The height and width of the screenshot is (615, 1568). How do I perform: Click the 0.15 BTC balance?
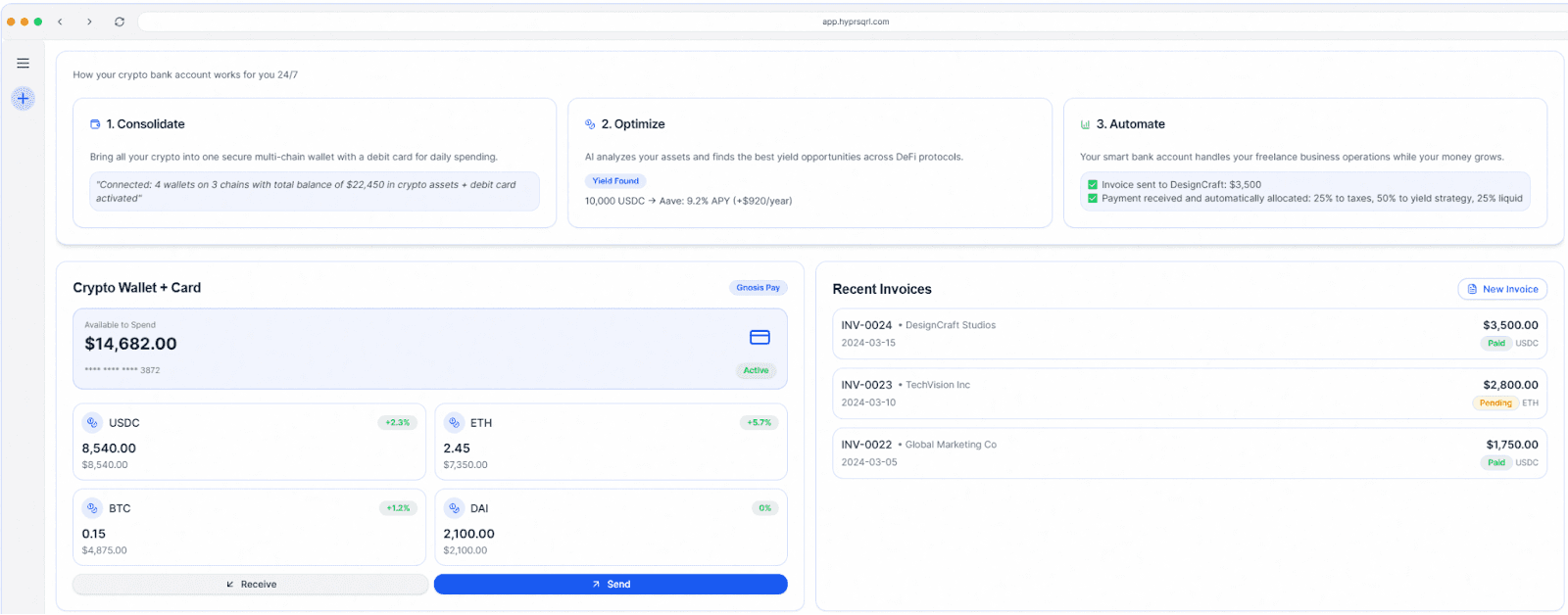point(94,534)
